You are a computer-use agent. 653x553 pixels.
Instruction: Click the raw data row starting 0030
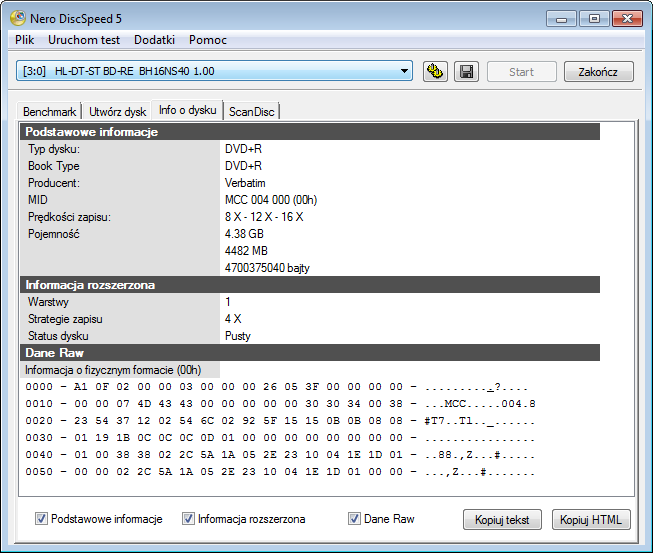tap(280, 438)
